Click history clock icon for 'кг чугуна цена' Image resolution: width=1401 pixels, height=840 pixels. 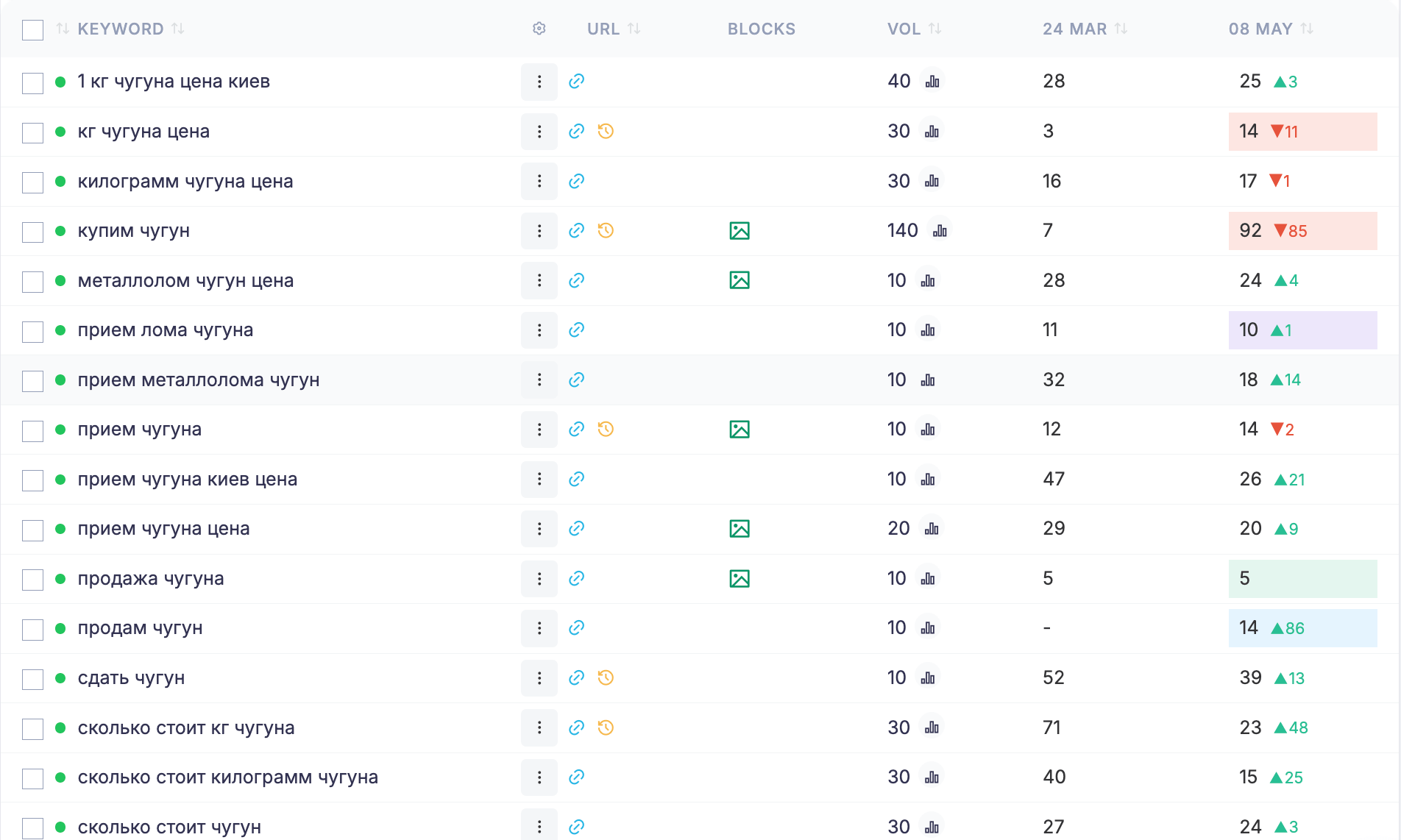click(x=606, y=132)
